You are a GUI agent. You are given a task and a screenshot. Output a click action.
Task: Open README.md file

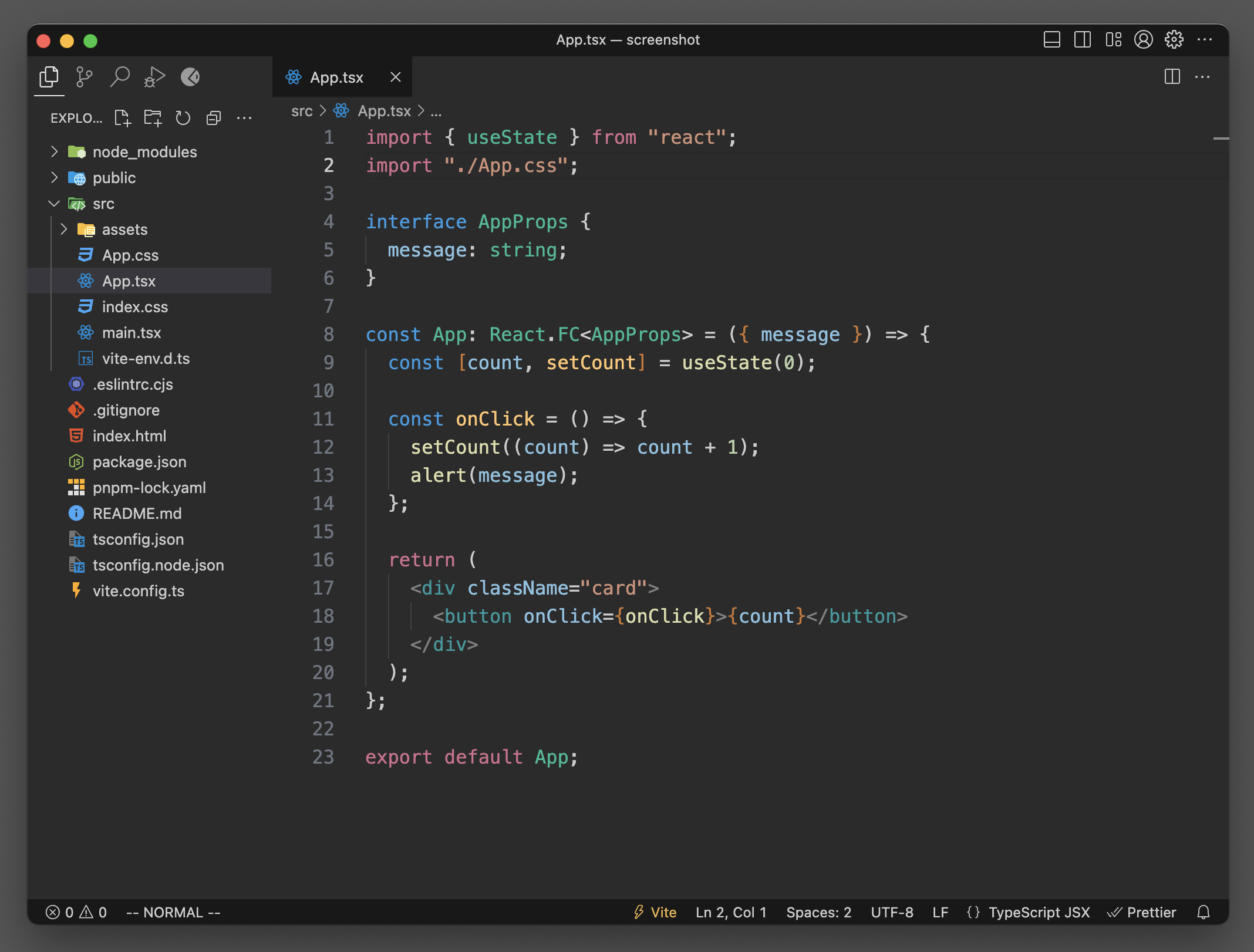pos(149,514)
